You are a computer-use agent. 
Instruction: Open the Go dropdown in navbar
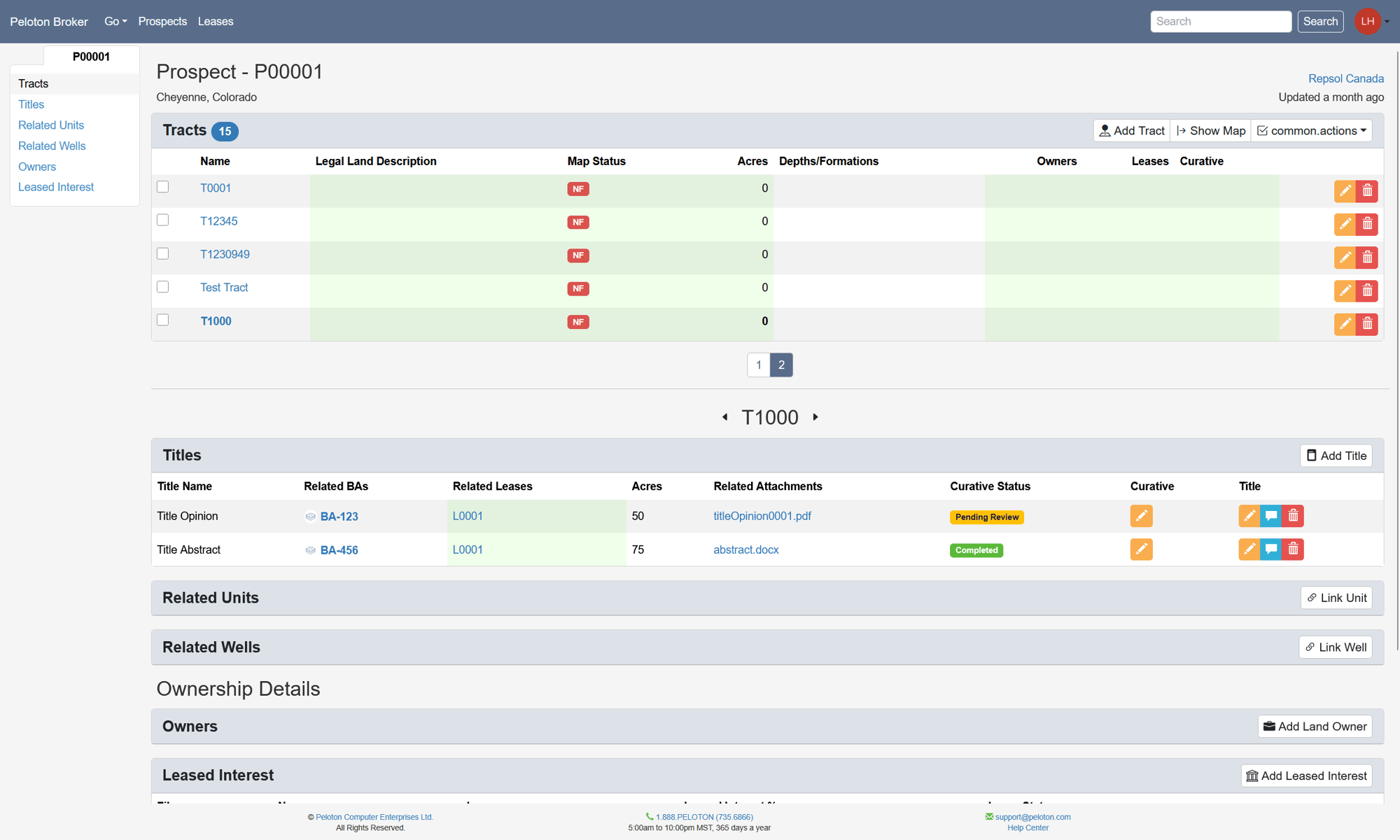coord(115,22)
